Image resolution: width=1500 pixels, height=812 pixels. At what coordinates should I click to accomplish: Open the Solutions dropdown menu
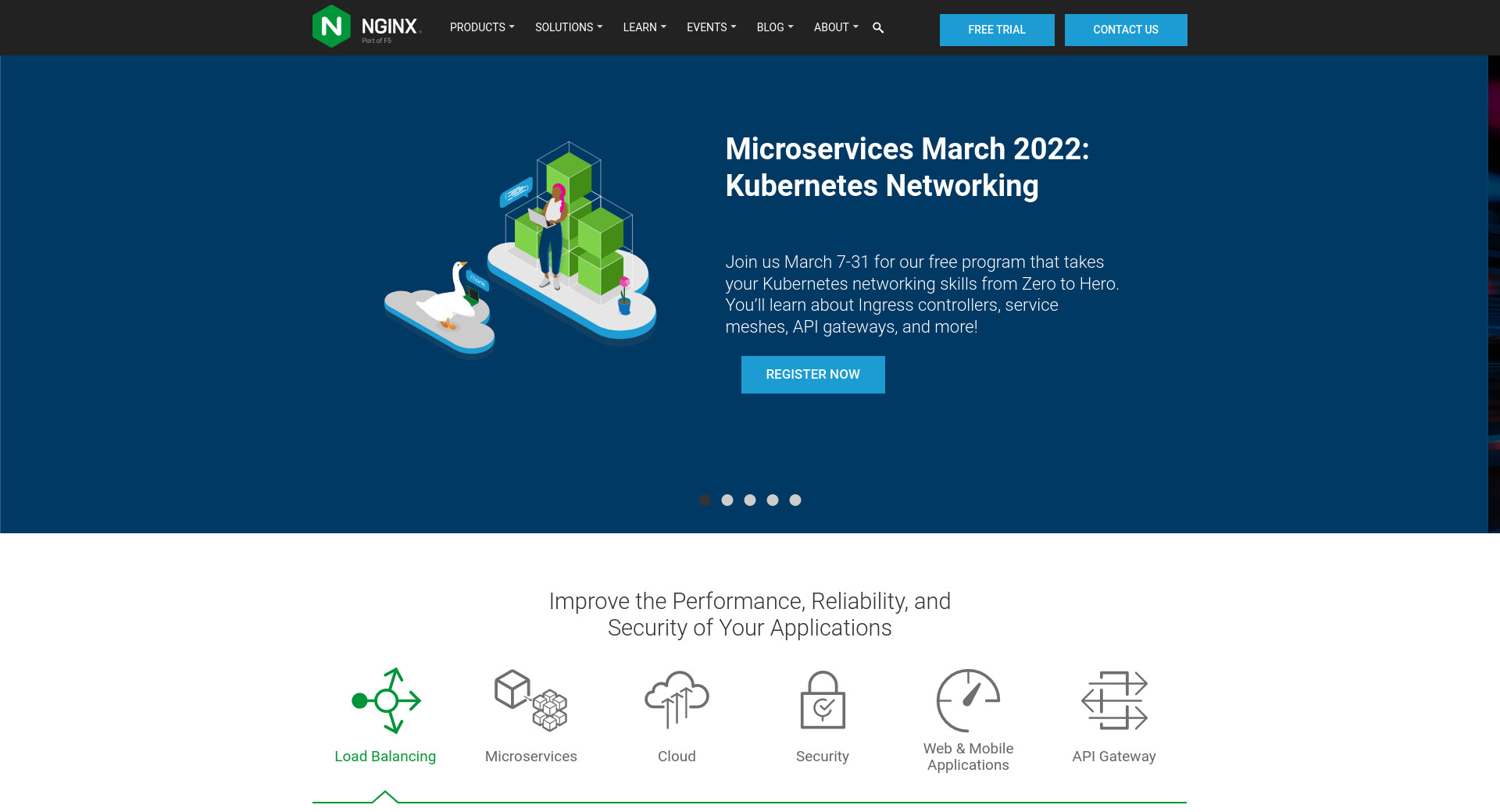568,27
